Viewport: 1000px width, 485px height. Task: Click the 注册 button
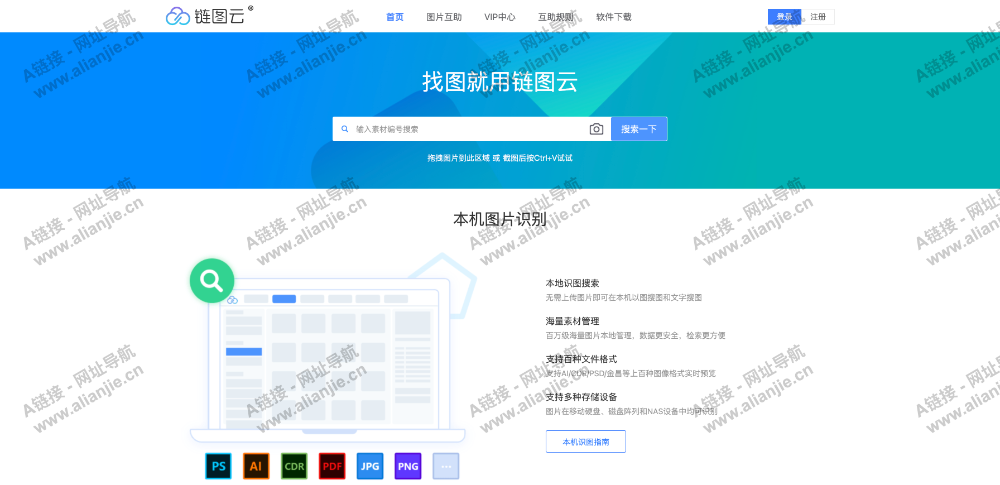coord(818,17)
